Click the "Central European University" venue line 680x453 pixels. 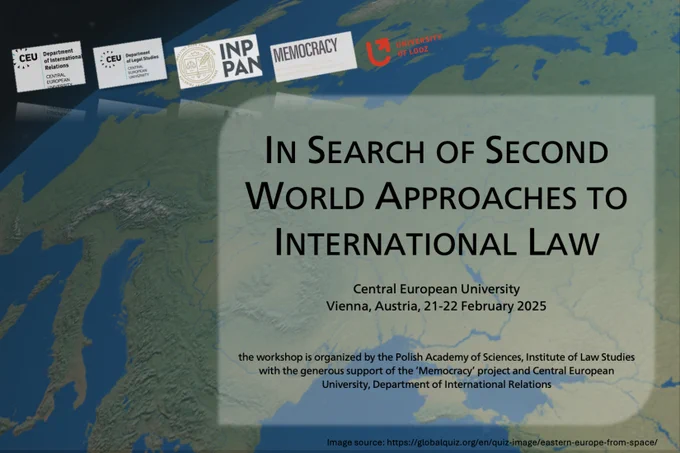(436, 289)
